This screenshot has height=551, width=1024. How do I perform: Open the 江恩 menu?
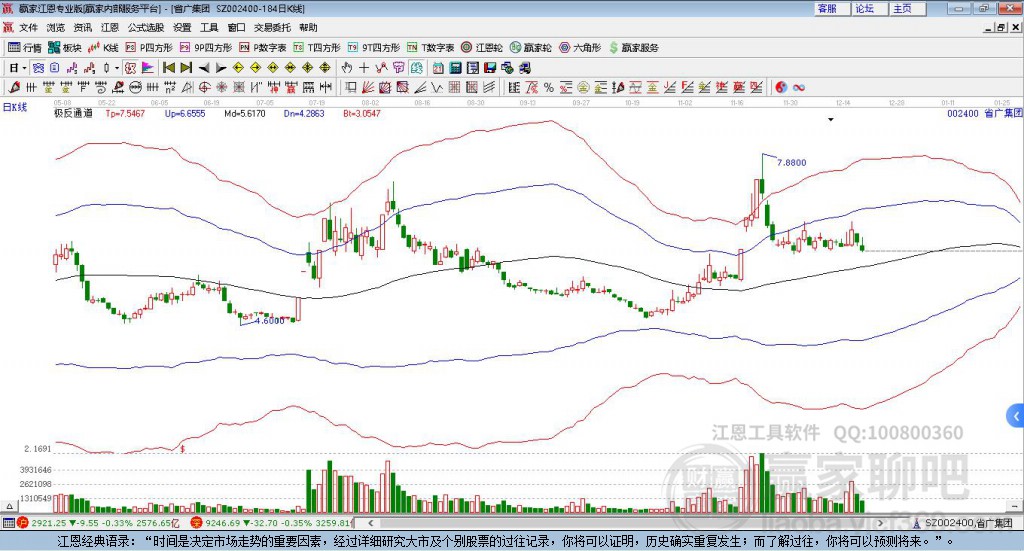(x=110, y=27)
